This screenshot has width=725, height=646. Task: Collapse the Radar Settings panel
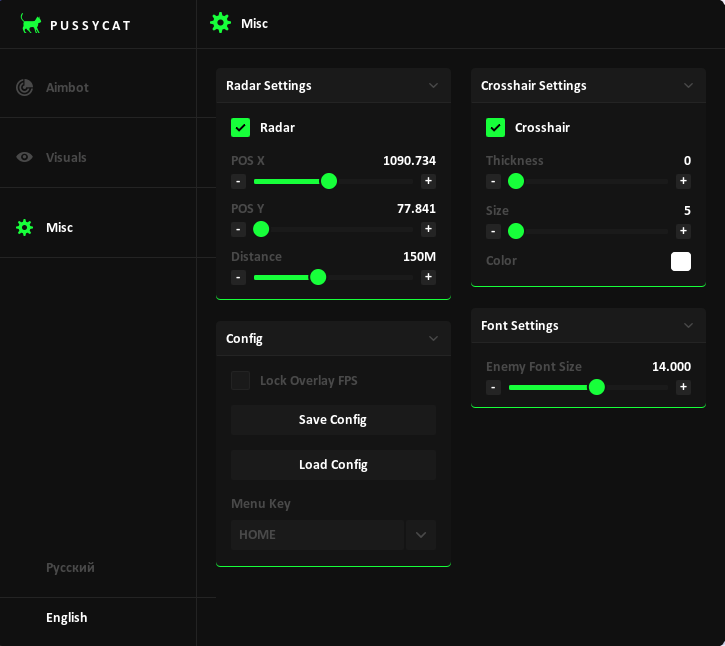pyautogui.click(x=433, y=86)
